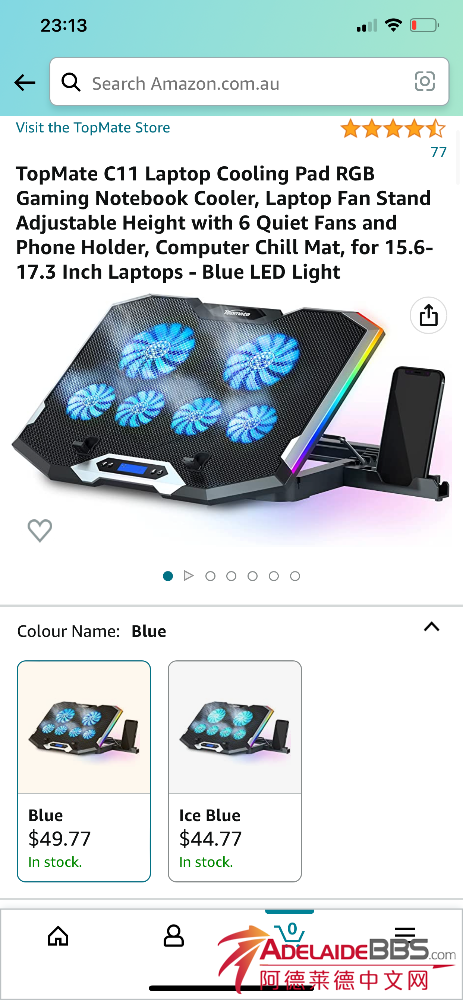Open shopping cart icon
This screenshot has height=1000, width=463.
point(289,934)
